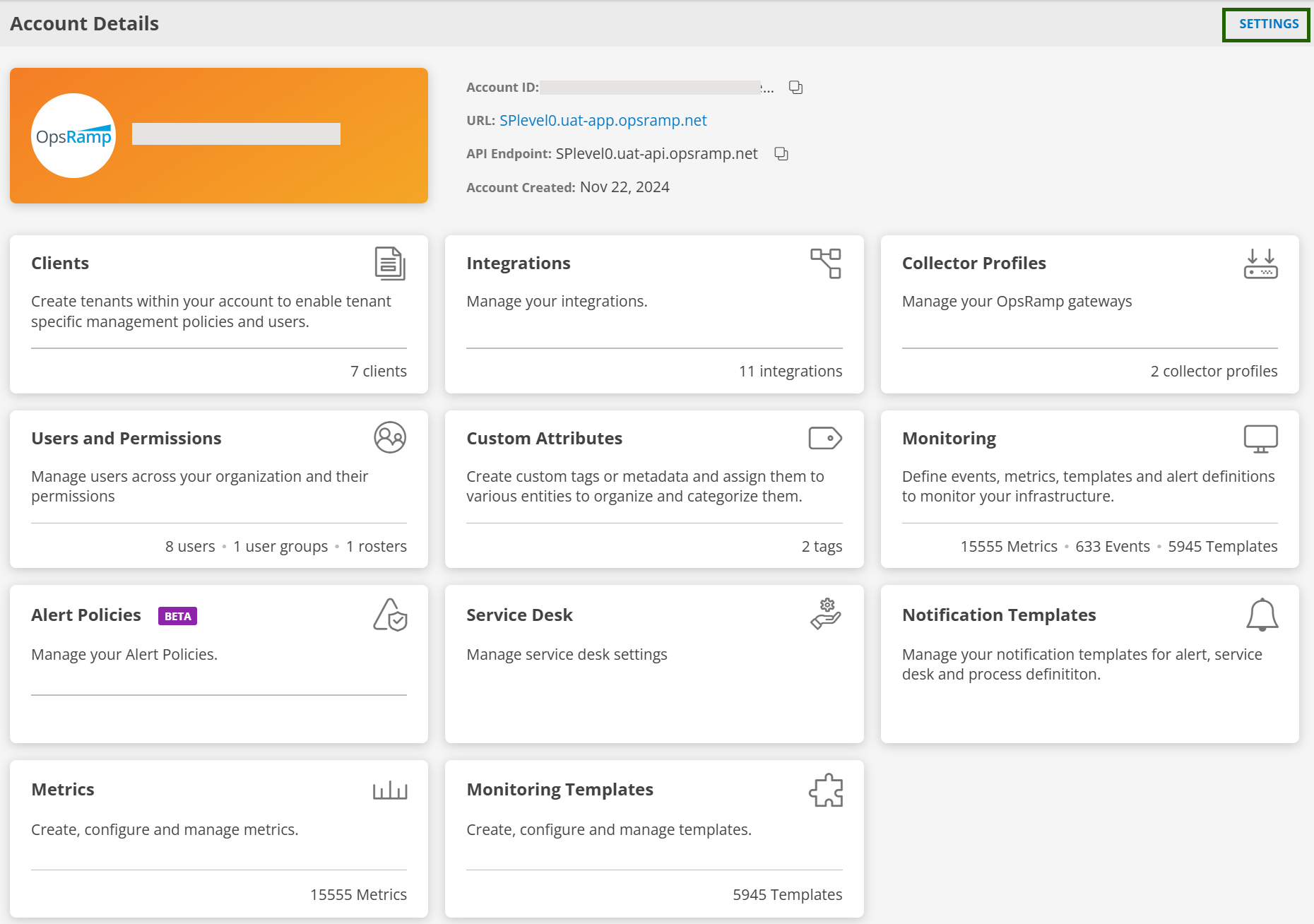Click the Custom Attributes description text
This screenshot has width=1314, height=924.
point(645,487)
